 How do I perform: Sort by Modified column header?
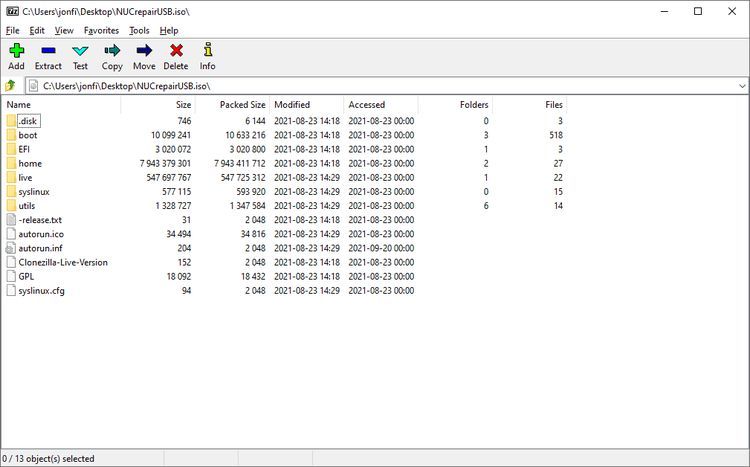(x=292, y=105)
